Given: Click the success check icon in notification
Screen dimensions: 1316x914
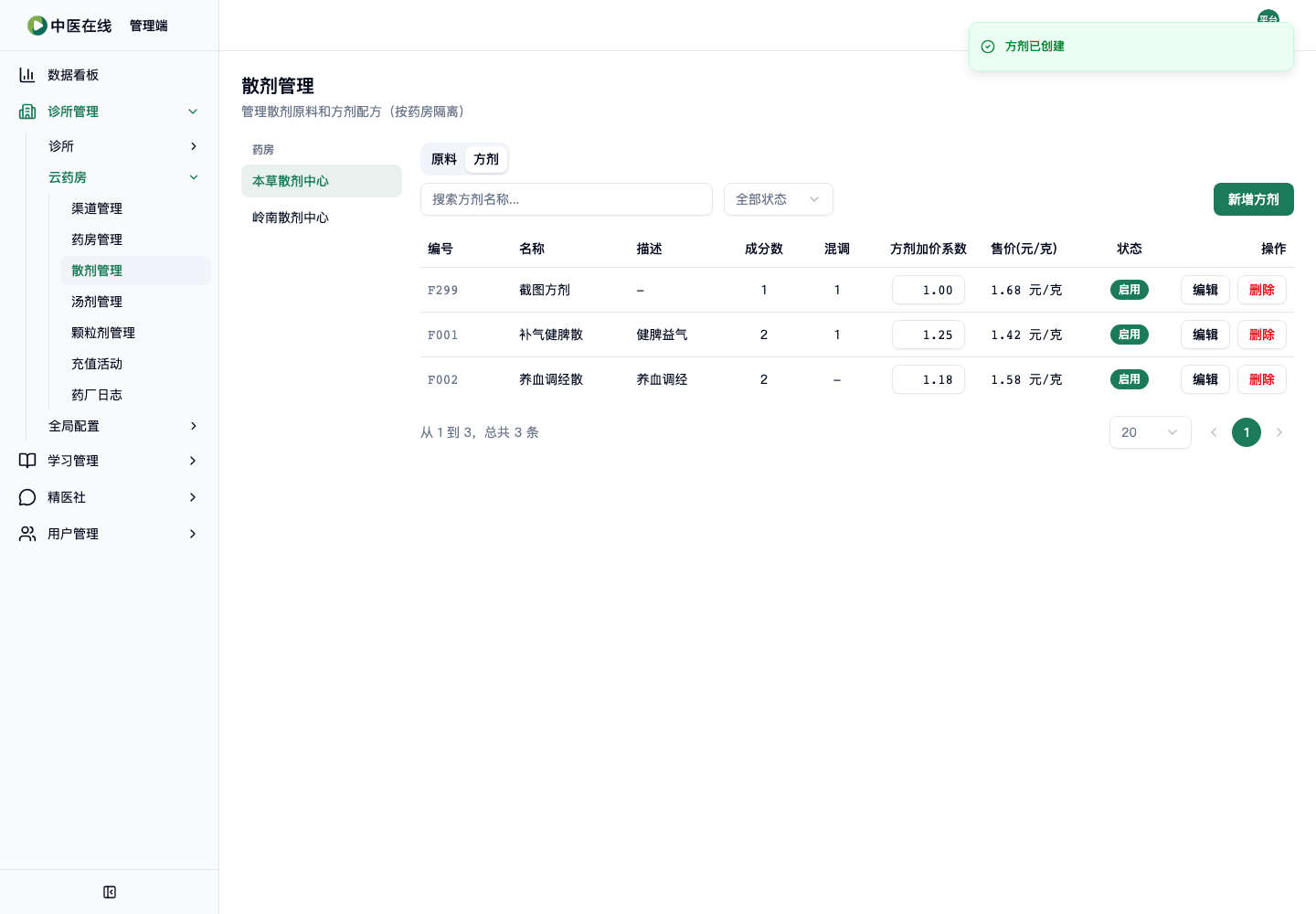Looking at the screenshot, I should coord(988,47).
